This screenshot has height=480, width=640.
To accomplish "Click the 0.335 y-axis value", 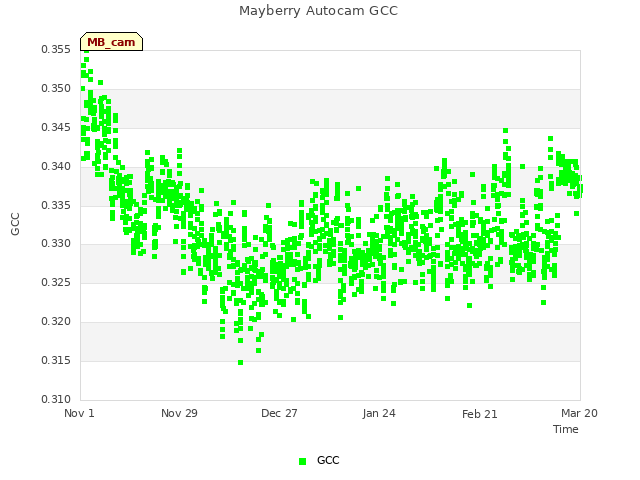I will point(56,205).
